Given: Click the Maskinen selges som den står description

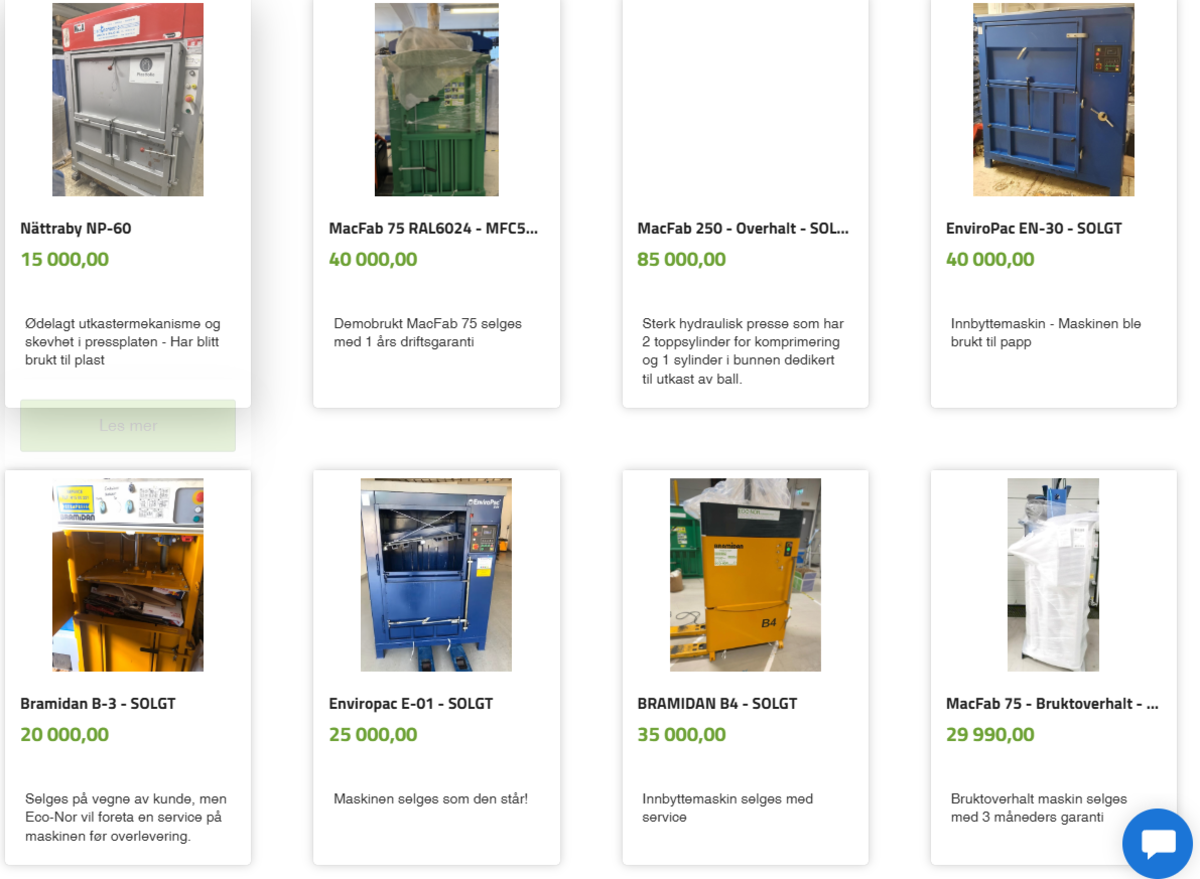Looking at the screenshot, I should coord(431,799).
